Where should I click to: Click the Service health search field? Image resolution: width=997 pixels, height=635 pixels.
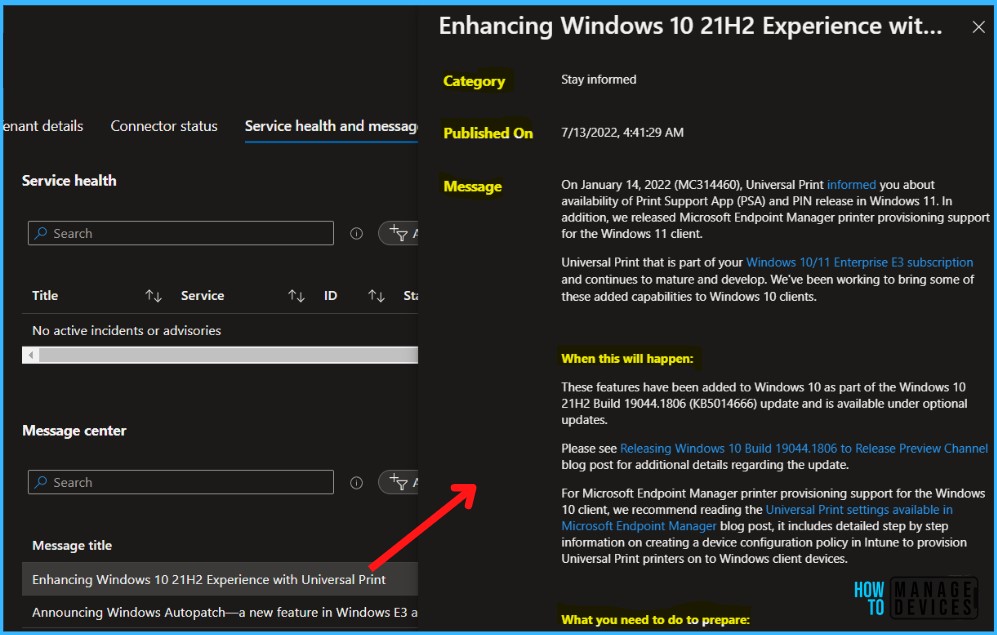(x=181, y=233)
